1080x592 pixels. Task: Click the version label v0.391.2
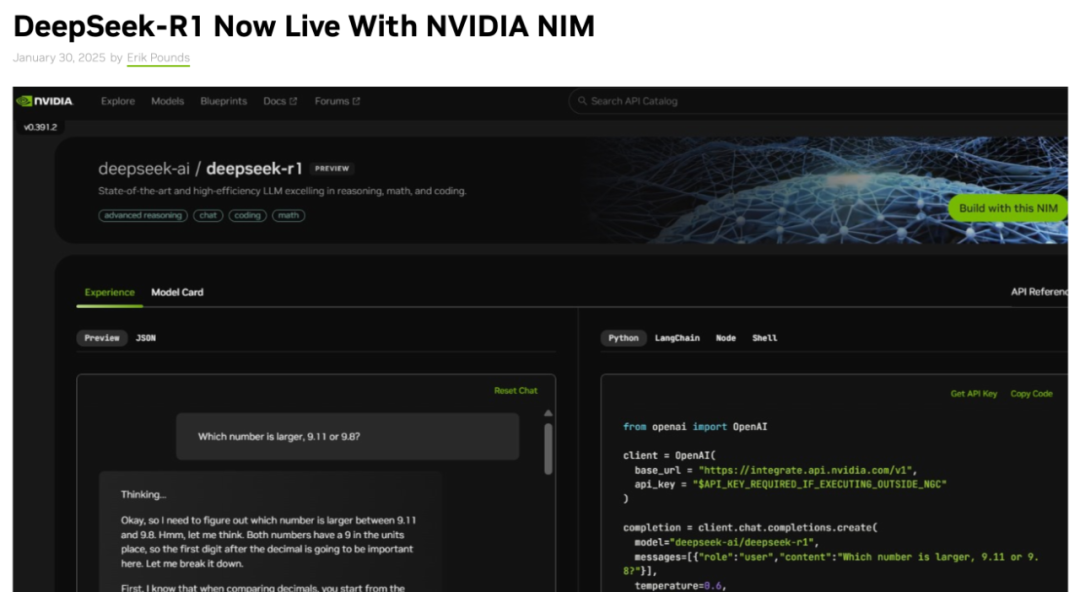pos(40,127)
